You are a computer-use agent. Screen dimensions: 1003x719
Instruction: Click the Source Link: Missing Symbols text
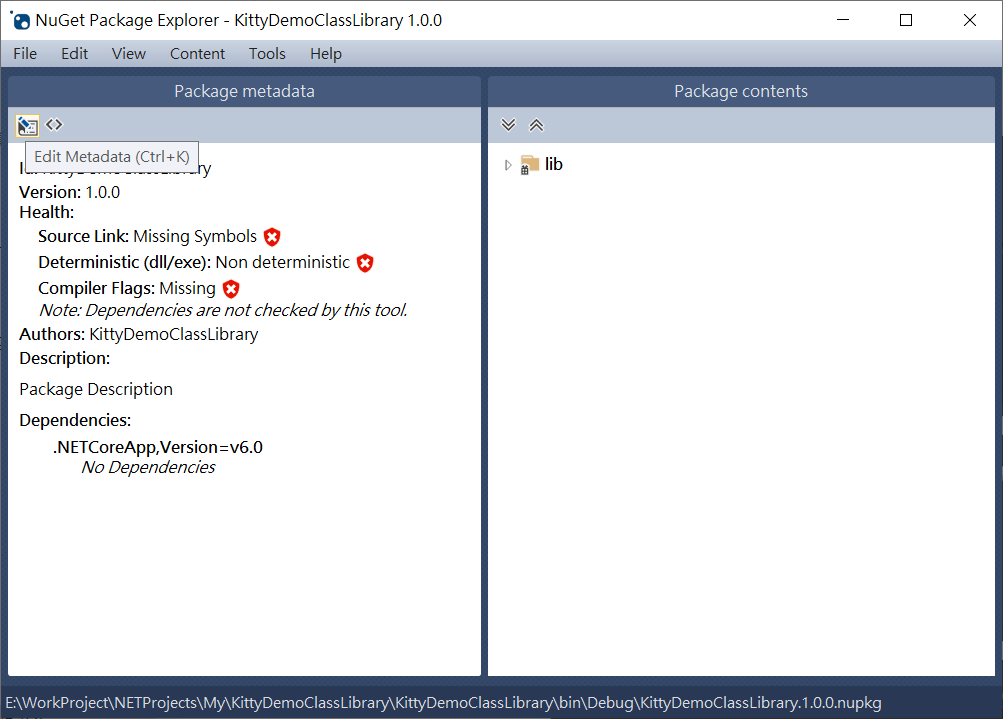(x=147, y=237)
